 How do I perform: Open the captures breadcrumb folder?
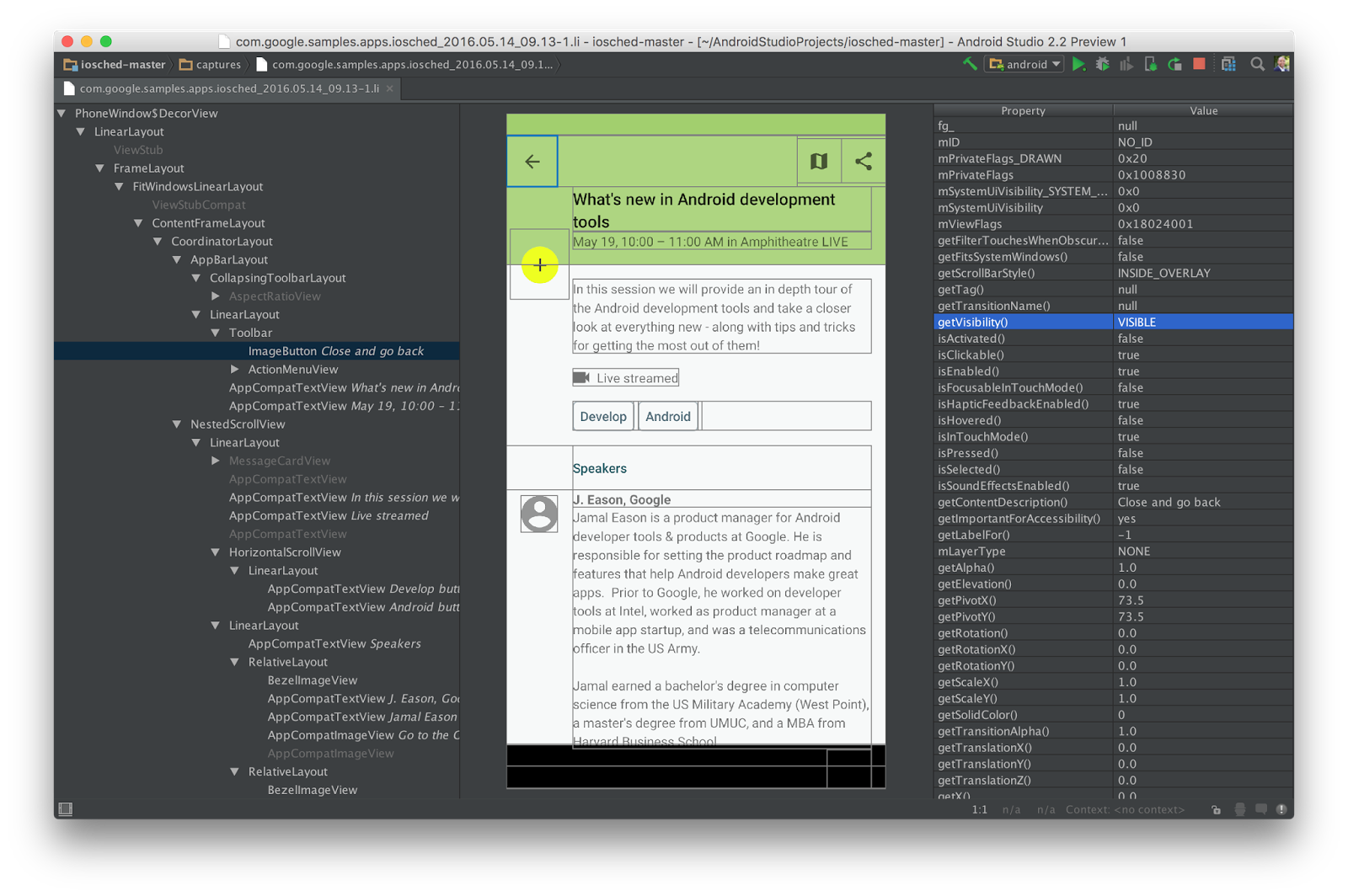(x=210, y=64)
